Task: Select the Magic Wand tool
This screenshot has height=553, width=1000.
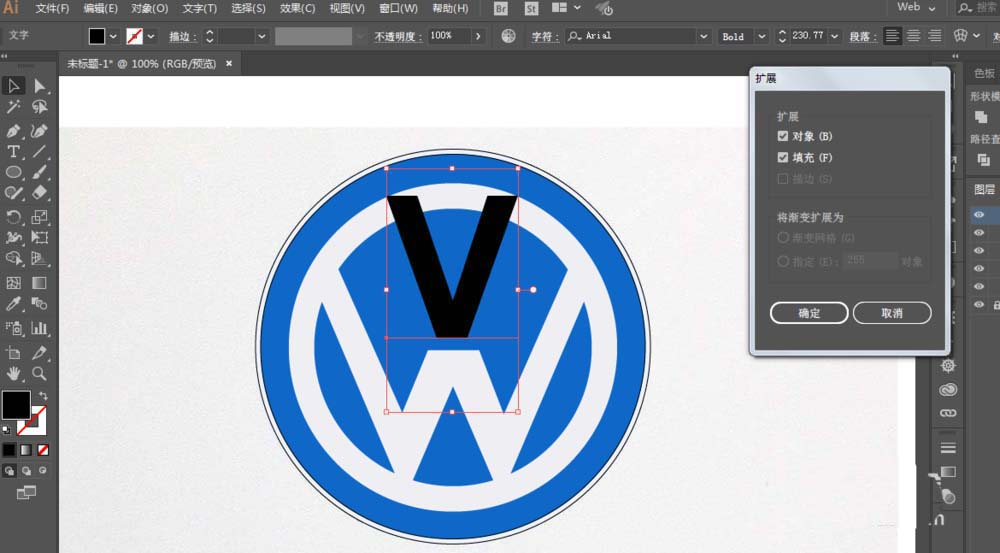Action: tap(14, 107)
